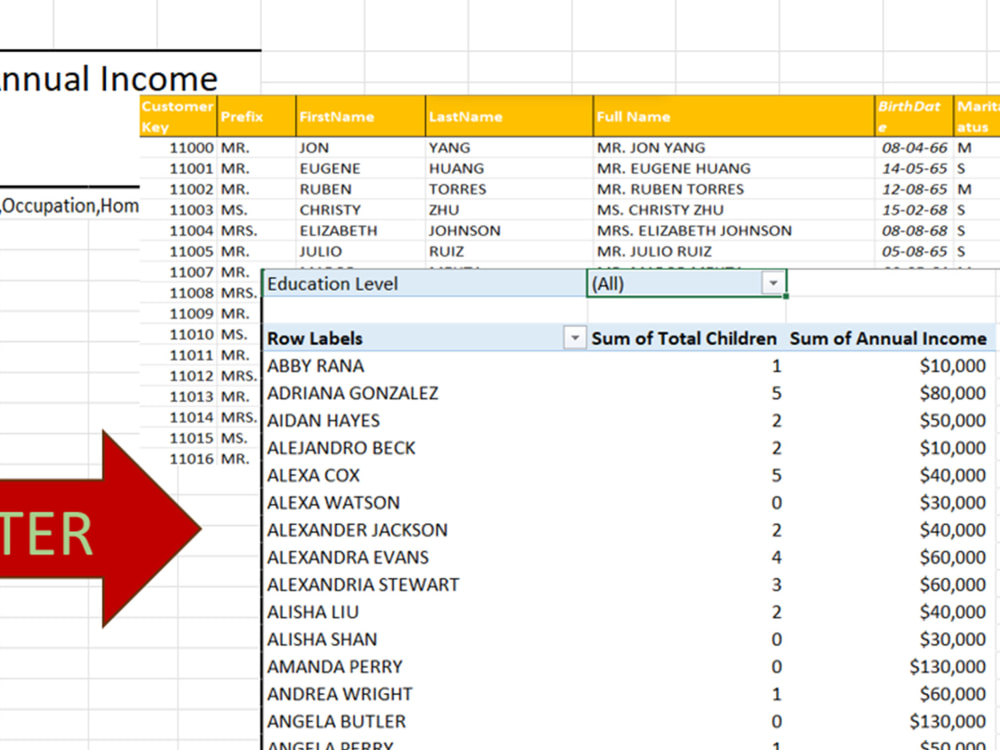Select the ALEXANDRIA STEWART row label
Screen dimensions: 1000x750
pos(363,585)
